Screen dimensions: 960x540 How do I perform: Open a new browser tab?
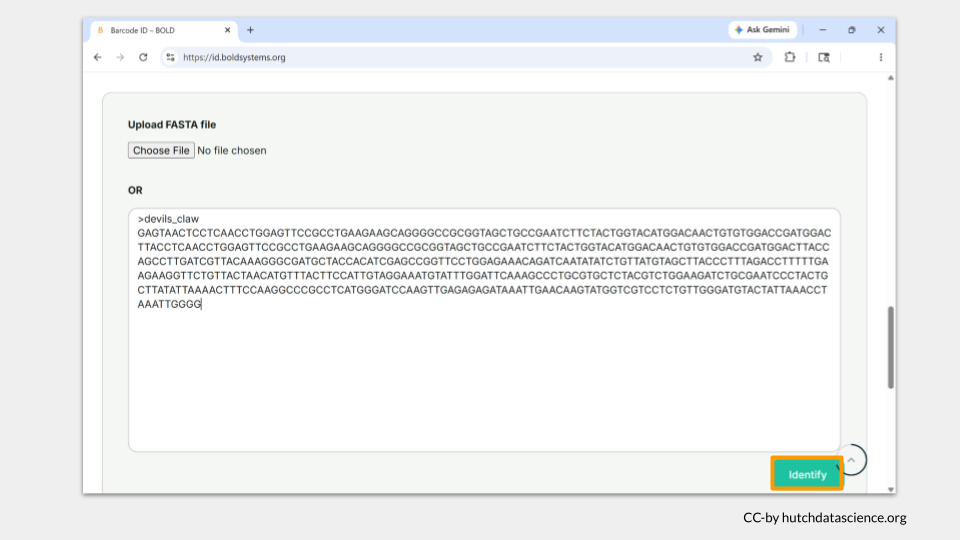pyautogui.click(x=250, y=30)
